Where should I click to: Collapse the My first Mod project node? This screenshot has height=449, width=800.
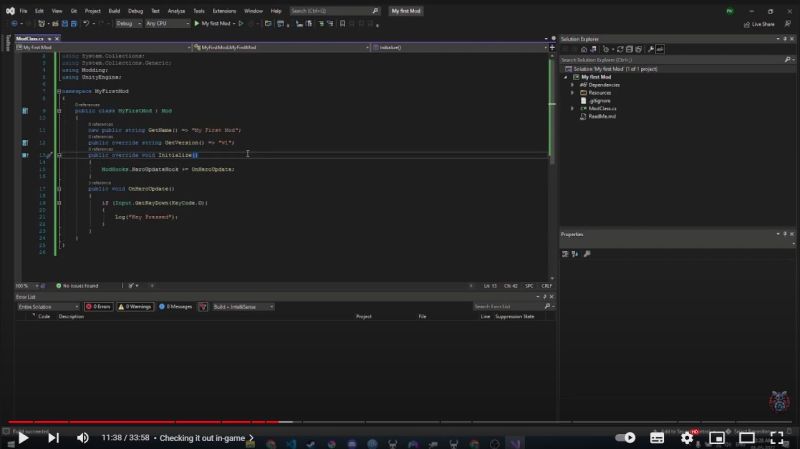pyautogui.click(x=565, y=77)
